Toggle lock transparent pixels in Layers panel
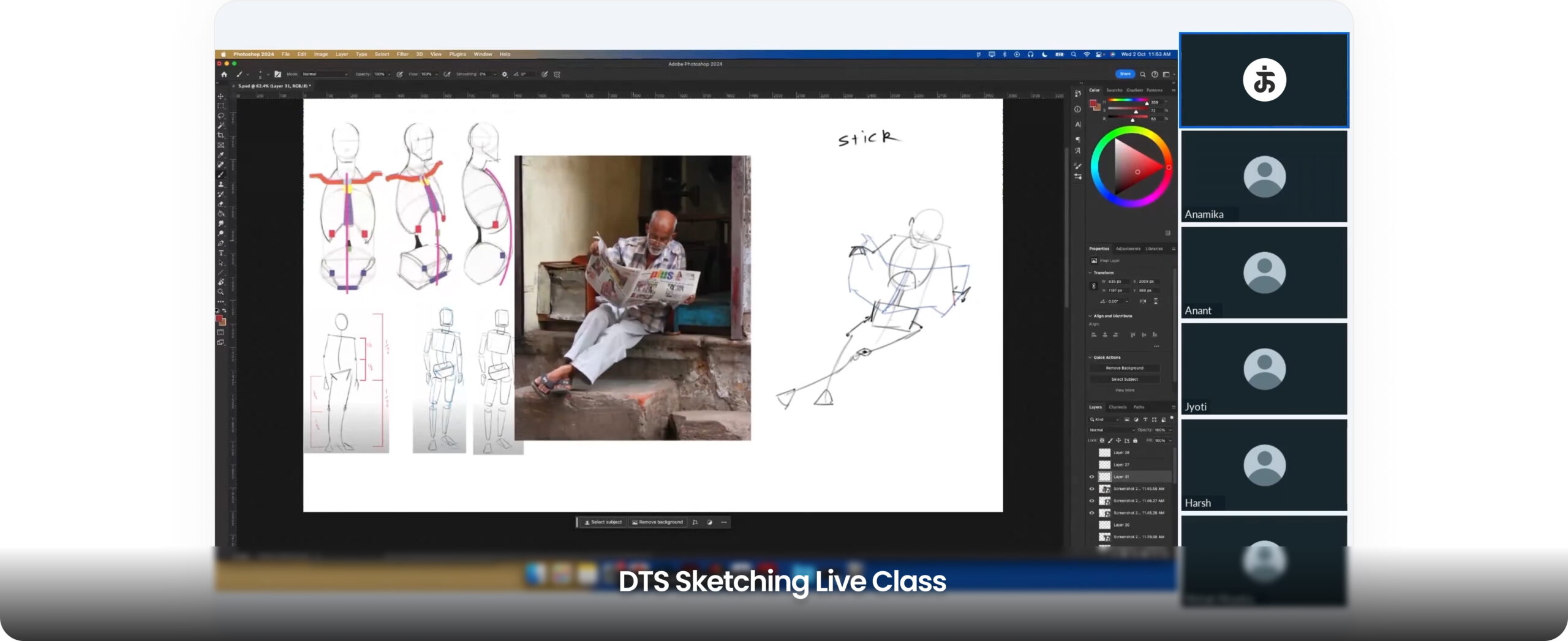The image size is (1568, 641). (x=1102, y=440)
